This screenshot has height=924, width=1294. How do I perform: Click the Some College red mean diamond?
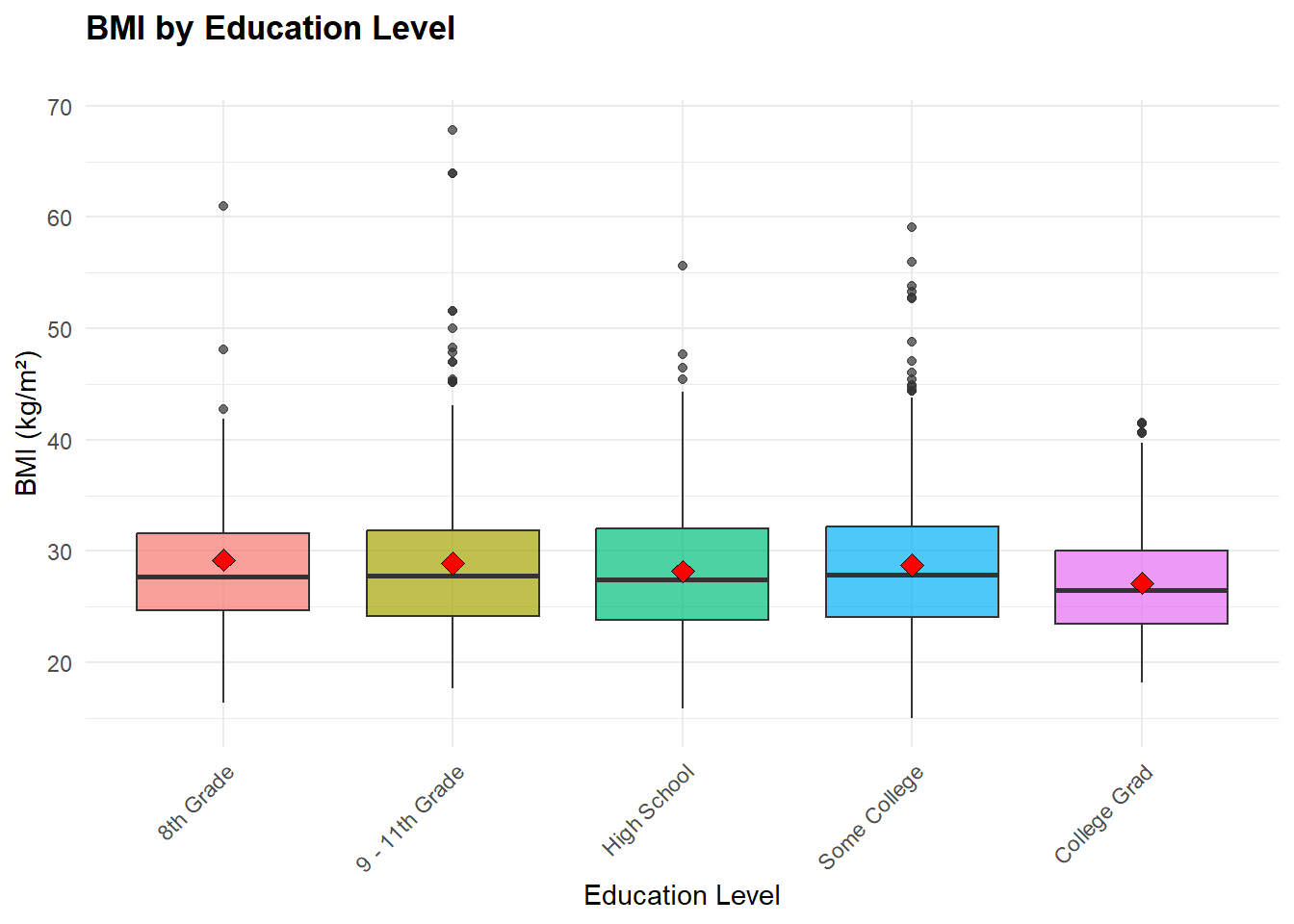pos(912,565)
